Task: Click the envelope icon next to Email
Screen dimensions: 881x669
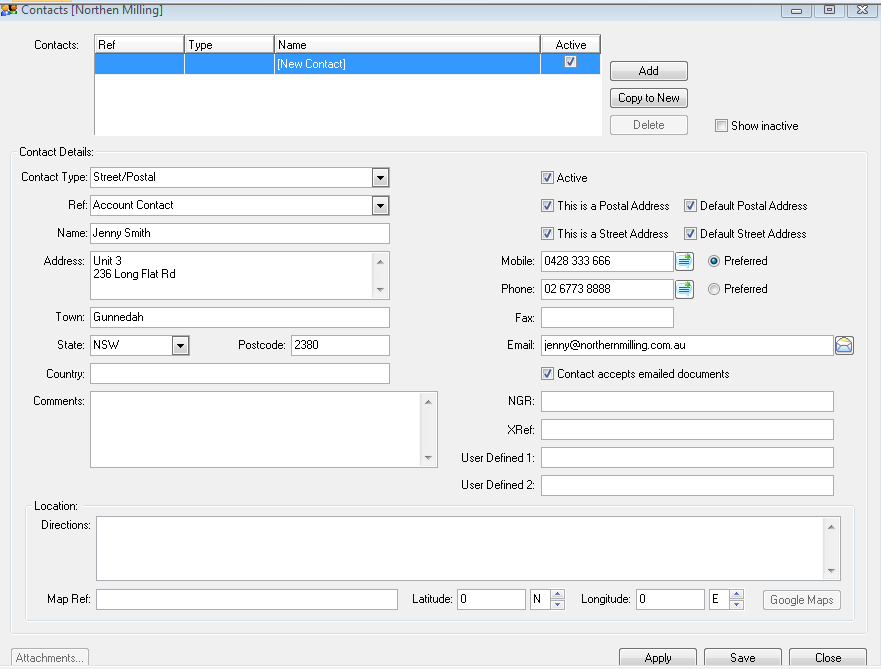Action: tap(844, 345)
